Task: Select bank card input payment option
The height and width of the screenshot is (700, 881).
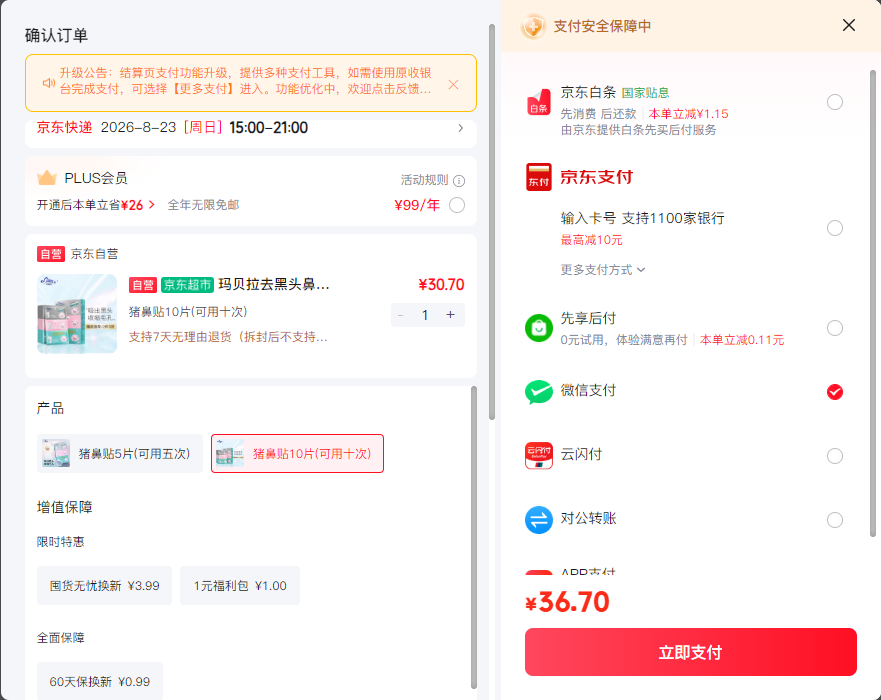Action: tap(834, 228)
